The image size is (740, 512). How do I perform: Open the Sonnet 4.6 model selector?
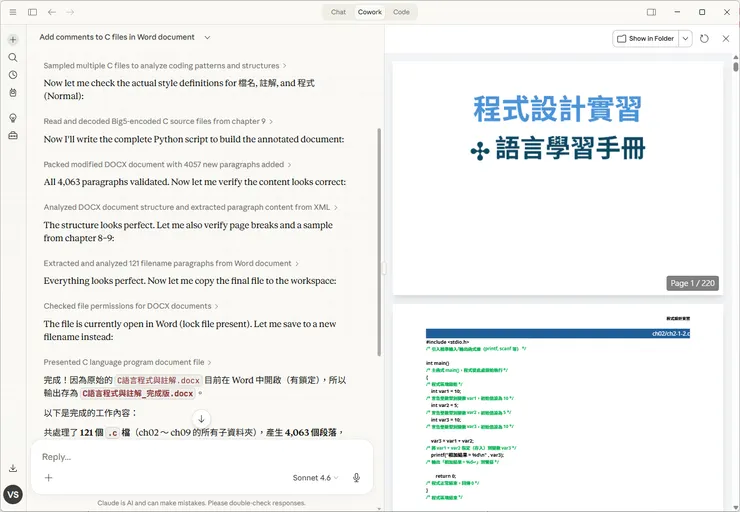tap(315, 478)
